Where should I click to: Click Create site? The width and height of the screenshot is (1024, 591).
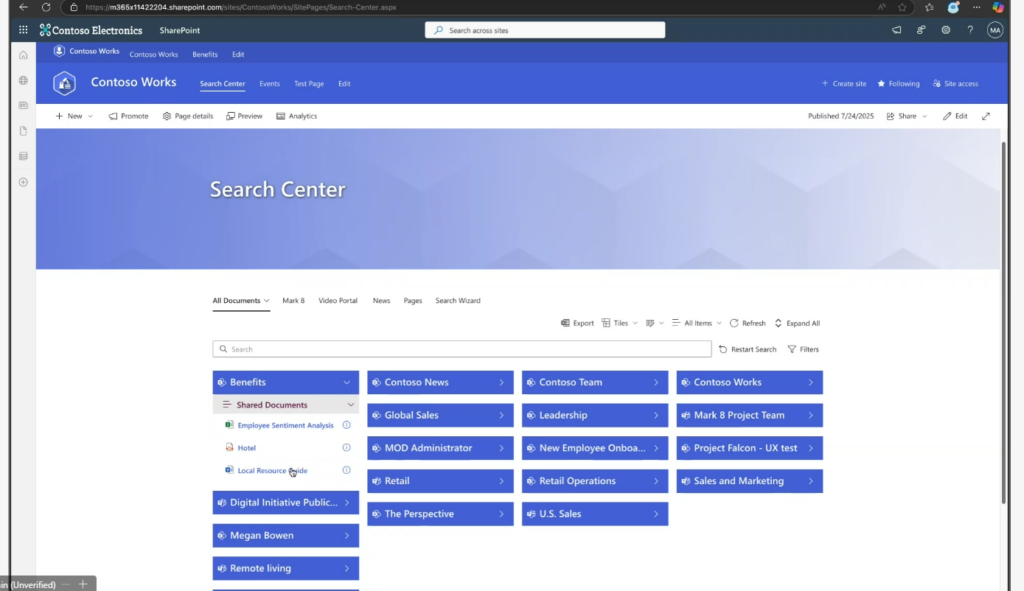pyautogui.click(x=844, y=84)
